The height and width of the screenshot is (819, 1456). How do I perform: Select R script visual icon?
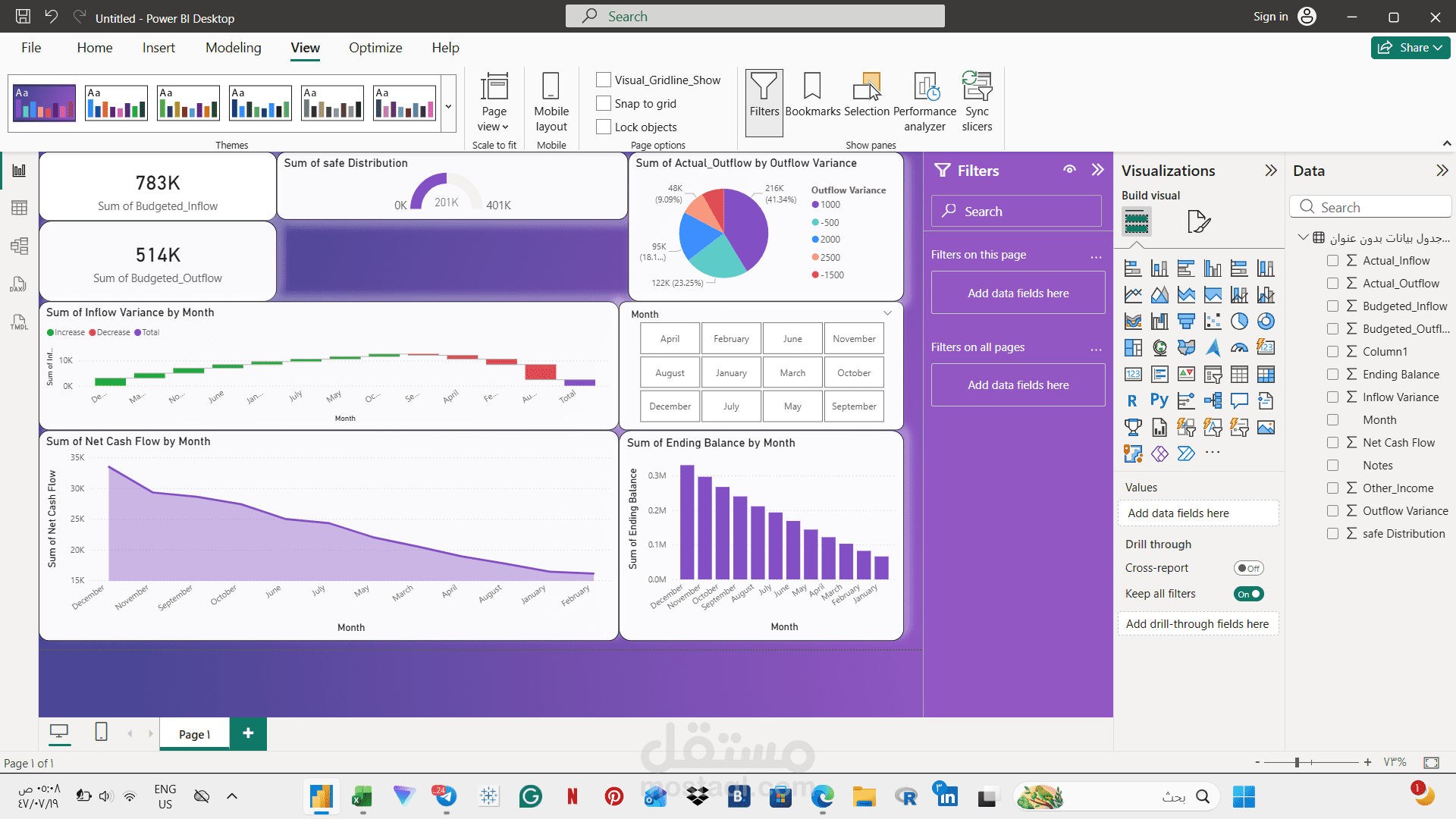[x=1133, y=401]
